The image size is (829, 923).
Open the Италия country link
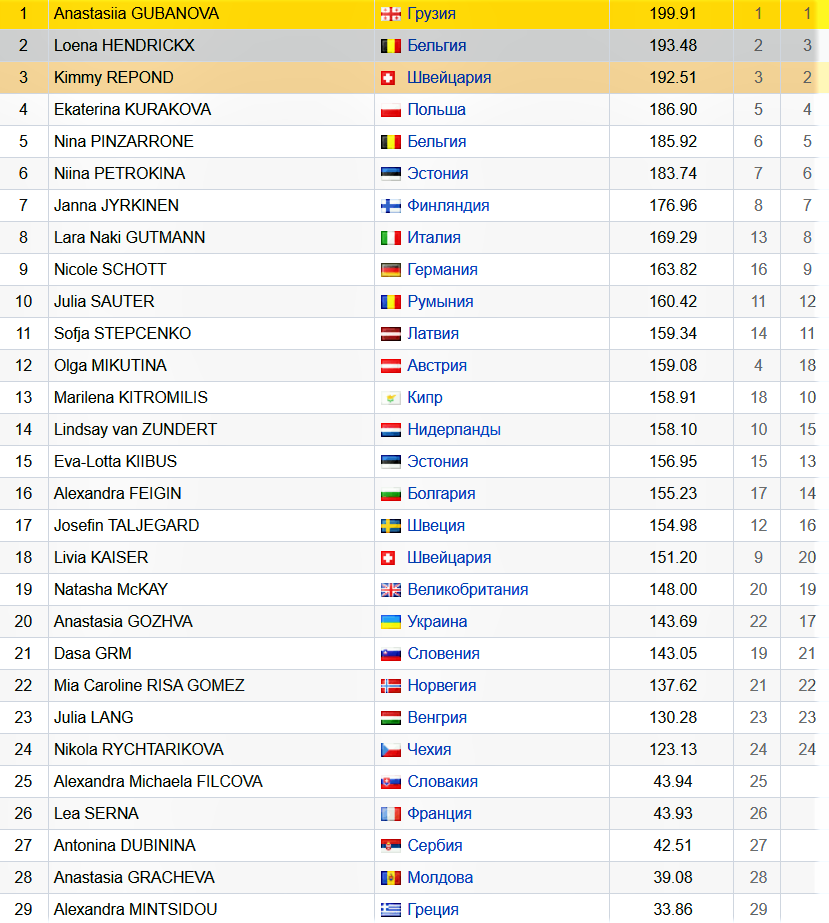[x=434, y=237]
